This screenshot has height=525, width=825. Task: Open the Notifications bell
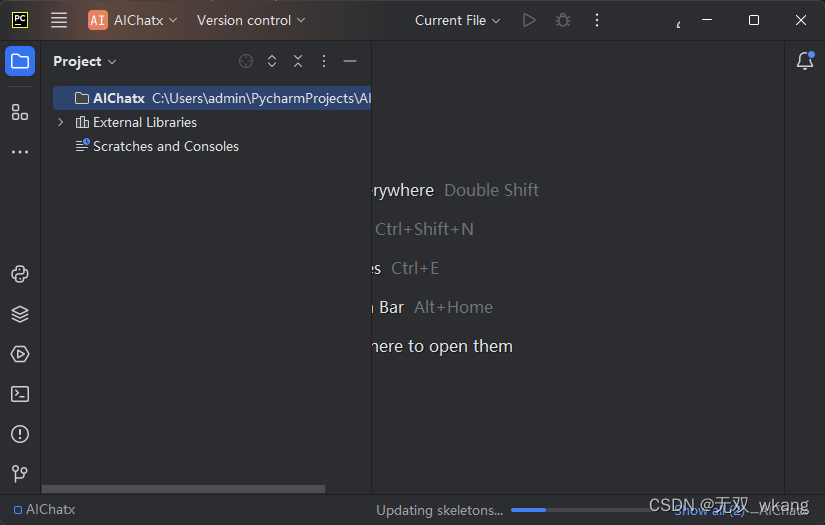point(805,61)
